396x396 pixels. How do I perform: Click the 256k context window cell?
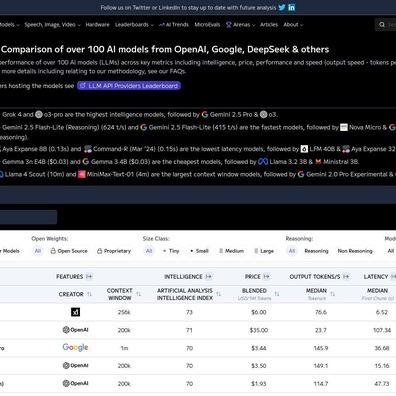(124, 312)
